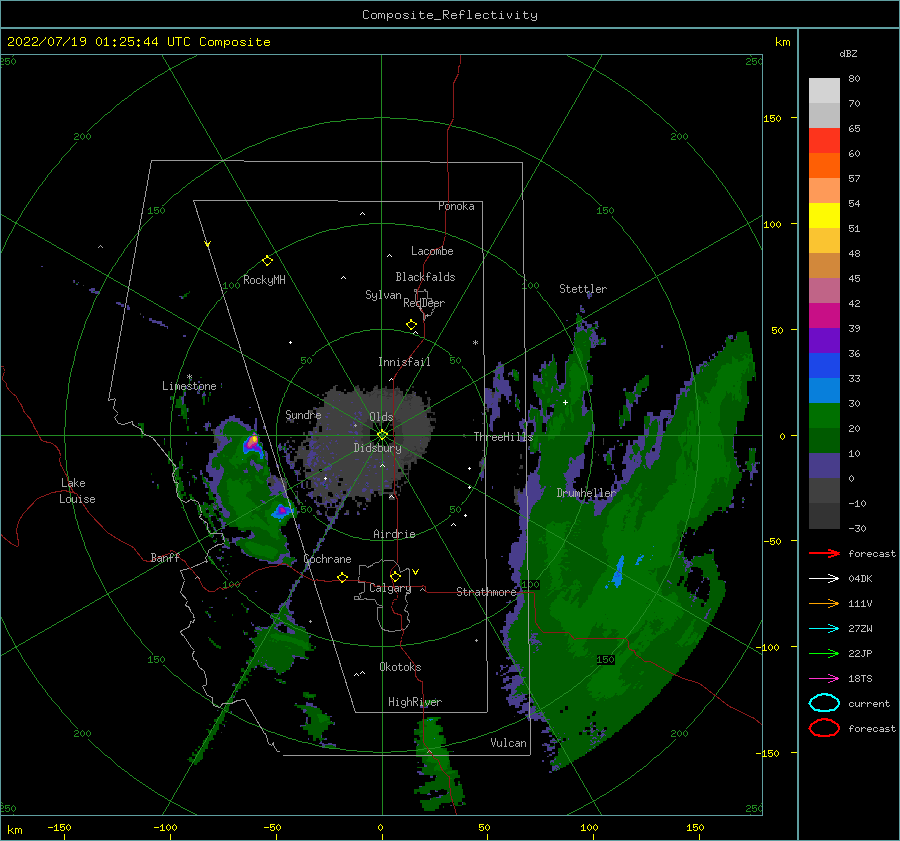This screenshot has height=841, width=900.
Task: Click the 18TS legend label text
Action: pyautogui.click(x=860, y=679)
